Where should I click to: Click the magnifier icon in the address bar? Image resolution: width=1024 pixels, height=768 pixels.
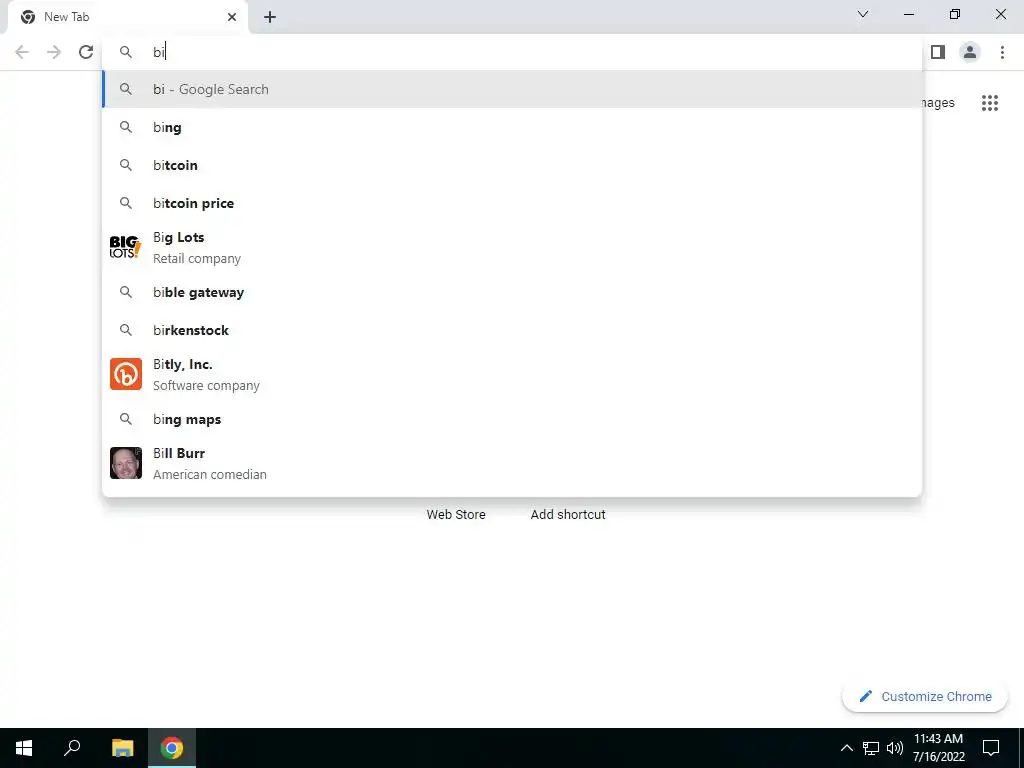click(x=125, y=52)
